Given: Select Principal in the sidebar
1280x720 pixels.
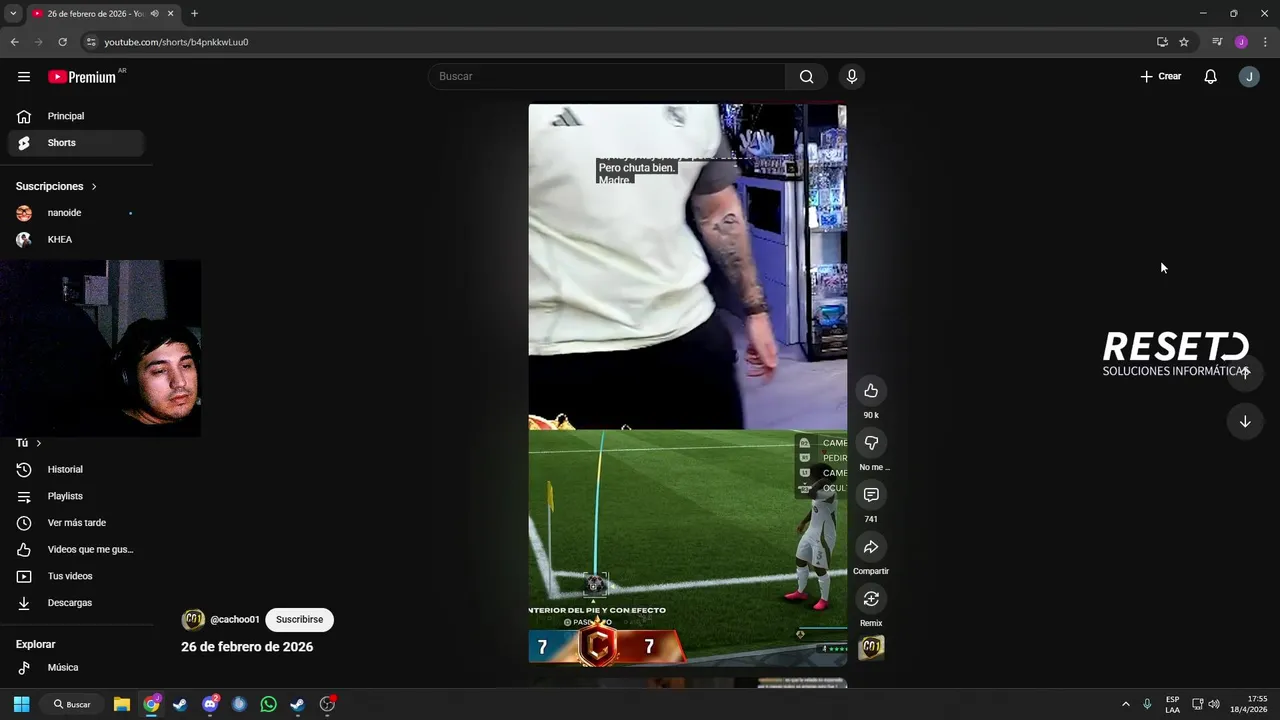Looking at the screenshot, I should pos(76,116).
